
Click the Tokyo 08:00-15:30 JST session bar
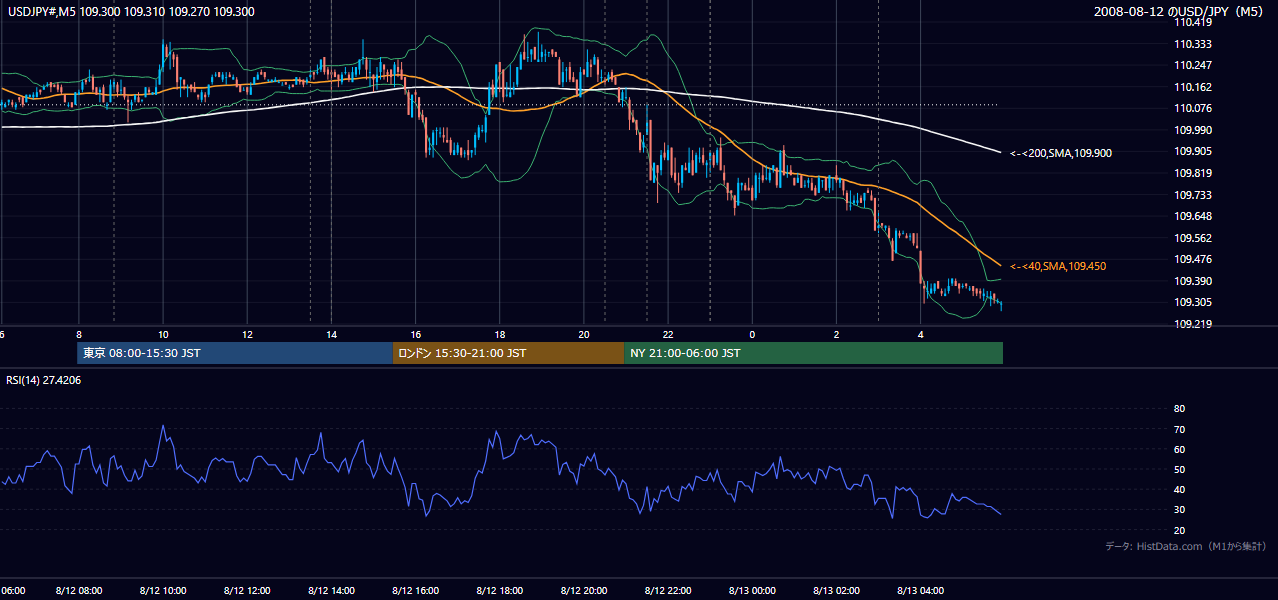coord(235,353)
